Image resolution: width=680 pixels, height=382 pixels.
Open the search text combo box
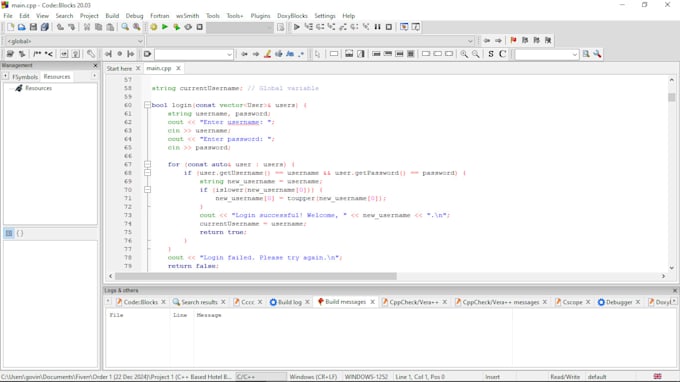[x=194, y=55]
